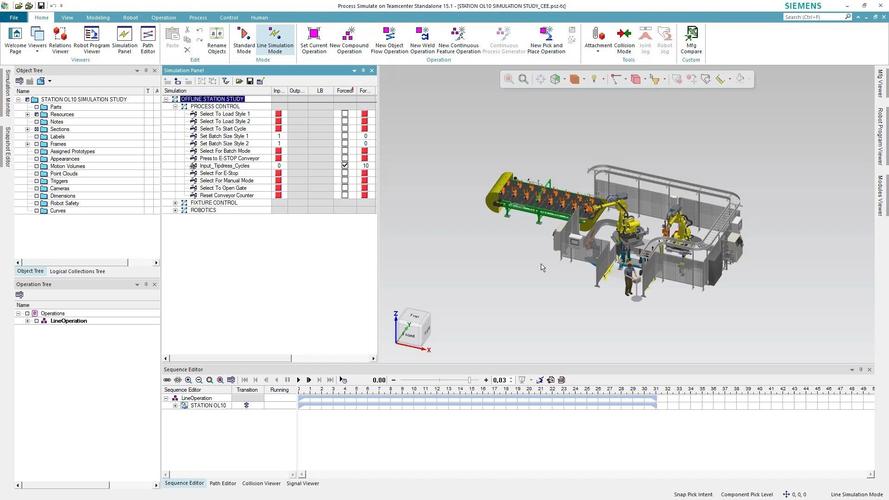This screenshot has height=500, width=889.
Task: Toggle Collision Mode
Action: point(624,40)
